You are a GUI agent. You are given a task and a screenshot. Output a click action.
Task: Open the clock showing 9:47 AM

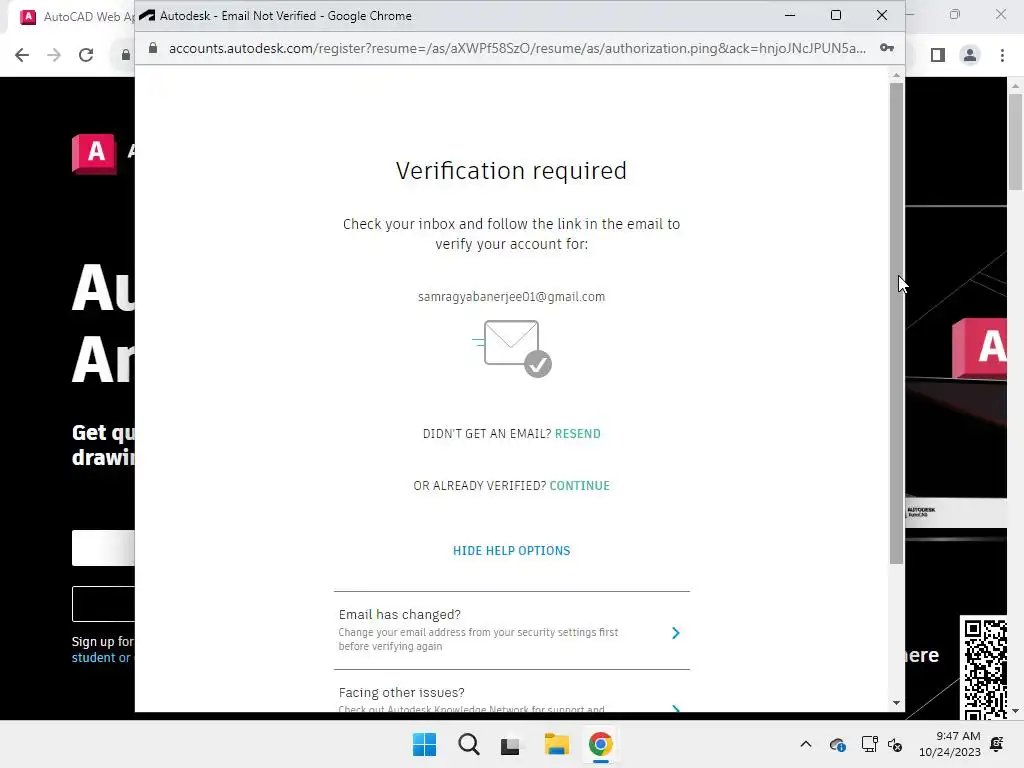click(950, 744)
